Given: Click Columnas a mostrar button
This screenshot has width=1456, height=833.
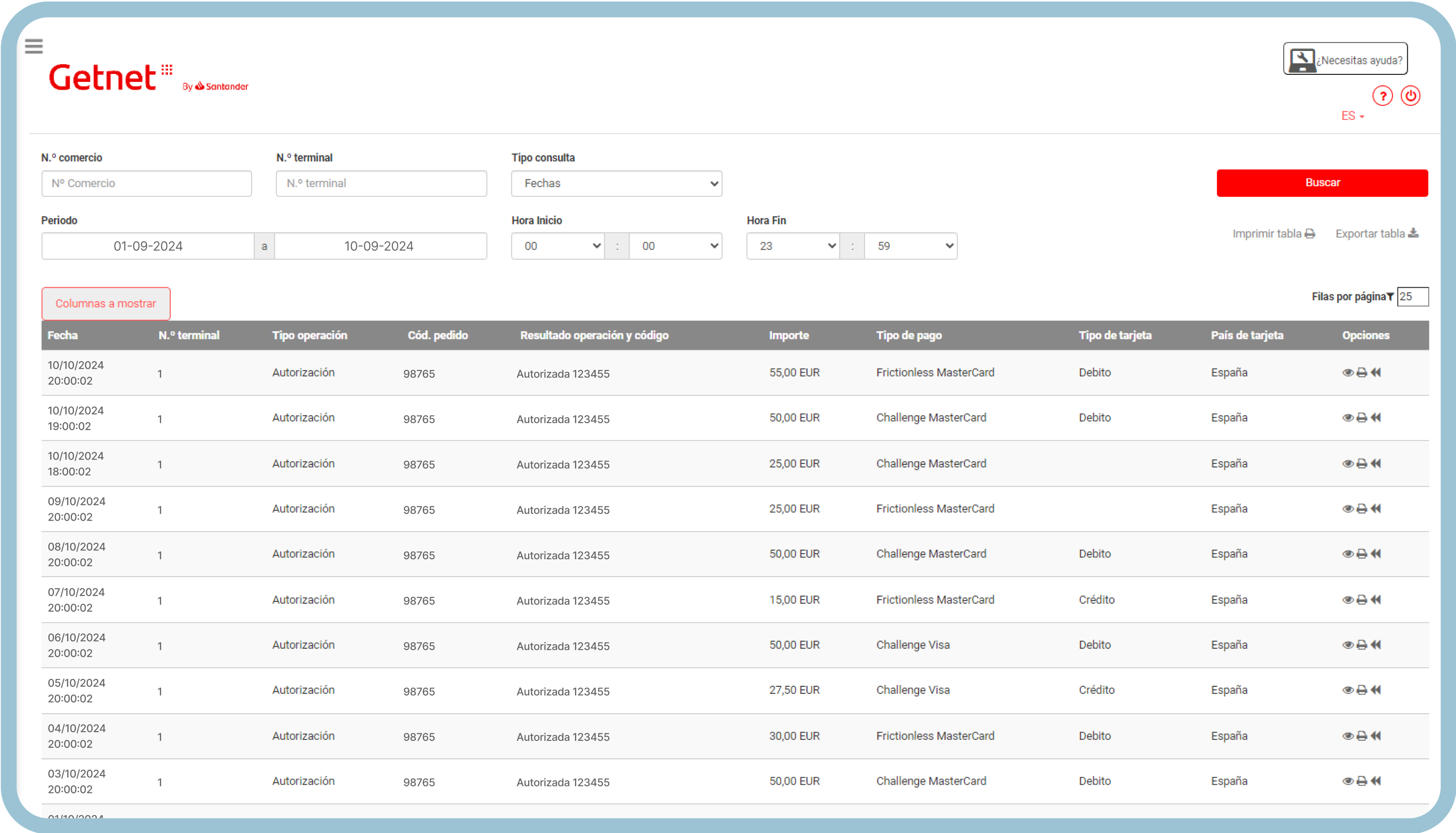Looking at the screenshot, I should click(106, 303).
